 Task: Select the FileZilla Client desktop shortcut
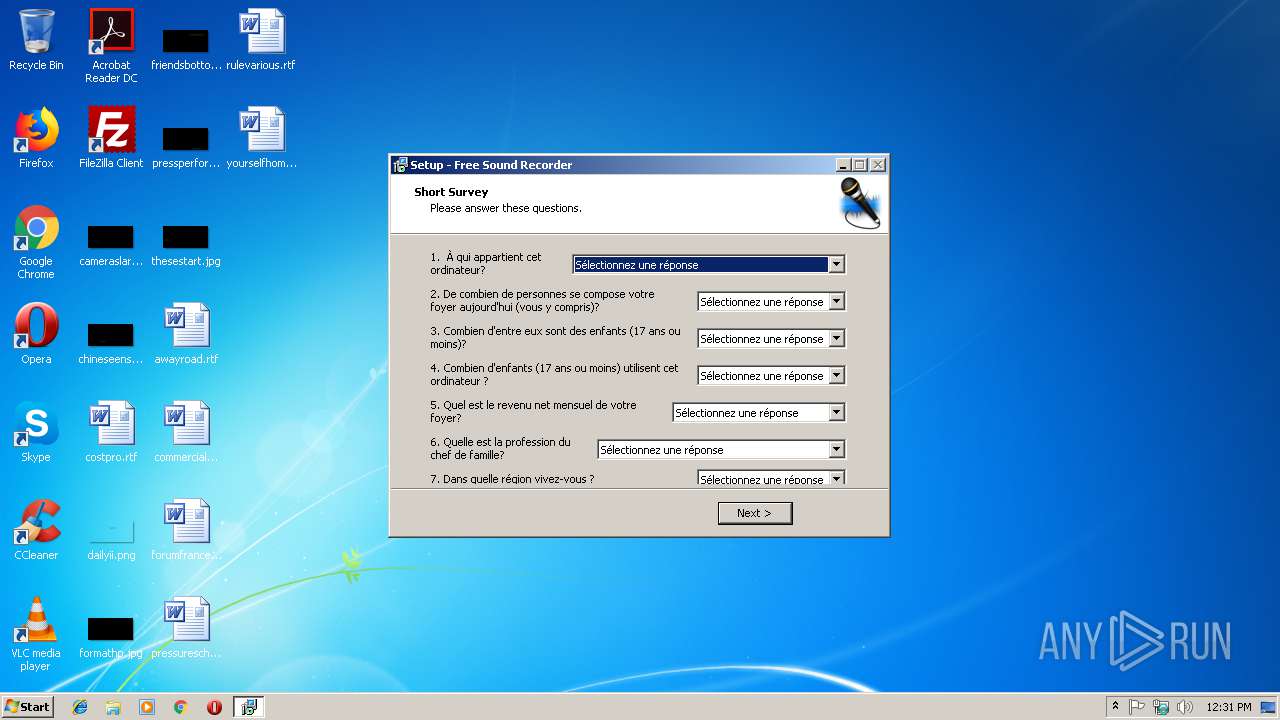(111, 138)
